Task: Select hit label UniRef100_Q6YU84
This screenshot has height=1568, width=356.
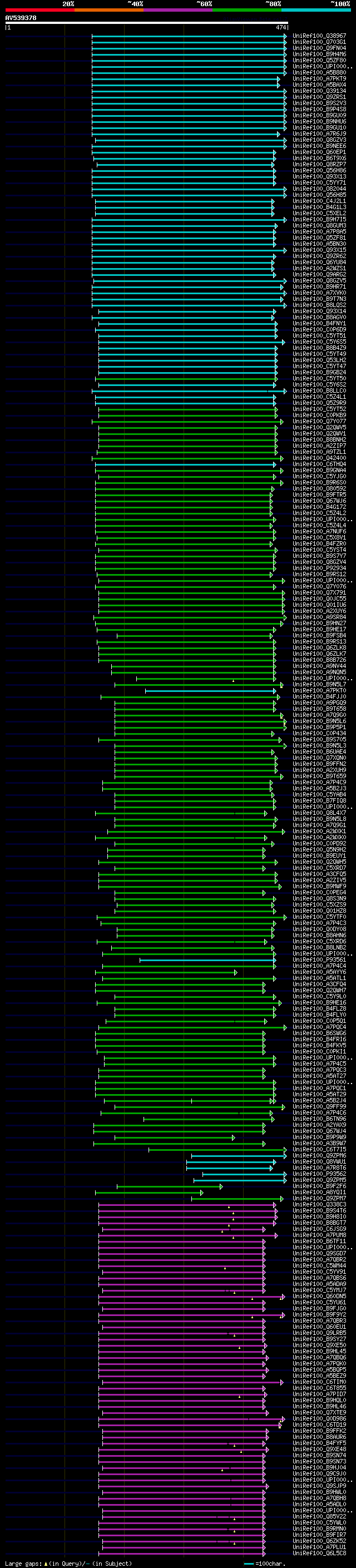Action: [x=319, y=263]
